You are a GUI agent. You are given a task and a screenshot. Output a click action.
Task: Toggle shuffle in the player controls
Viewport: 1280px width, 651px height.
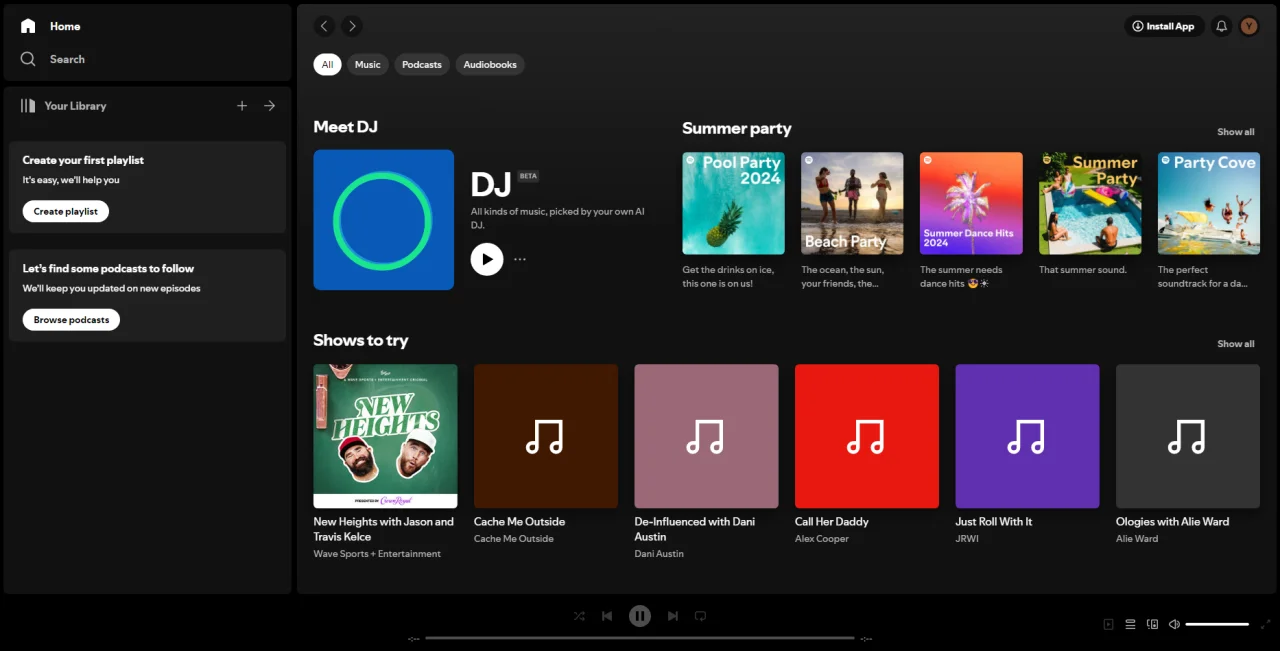[579, 616]
